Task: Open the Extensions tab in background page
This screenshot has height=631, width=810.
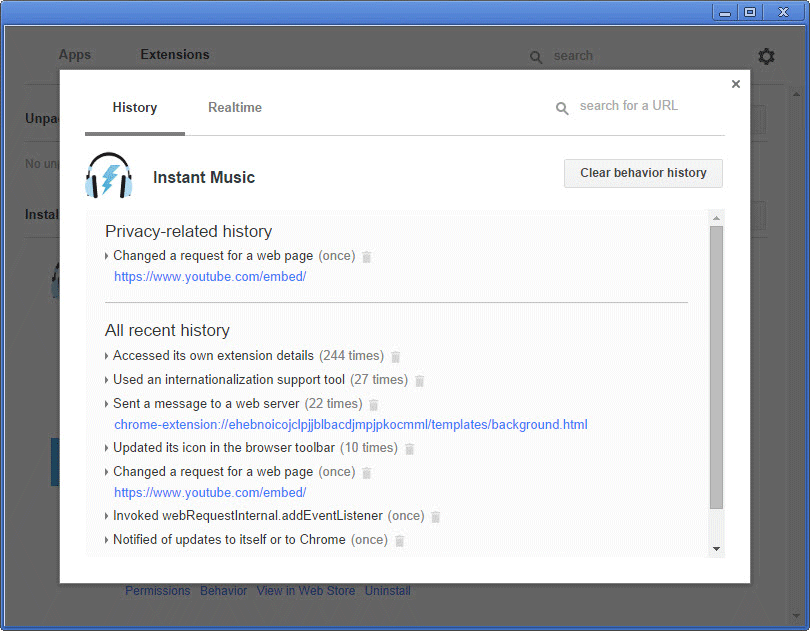Action: pyautogui.click(x=175, y=54)
